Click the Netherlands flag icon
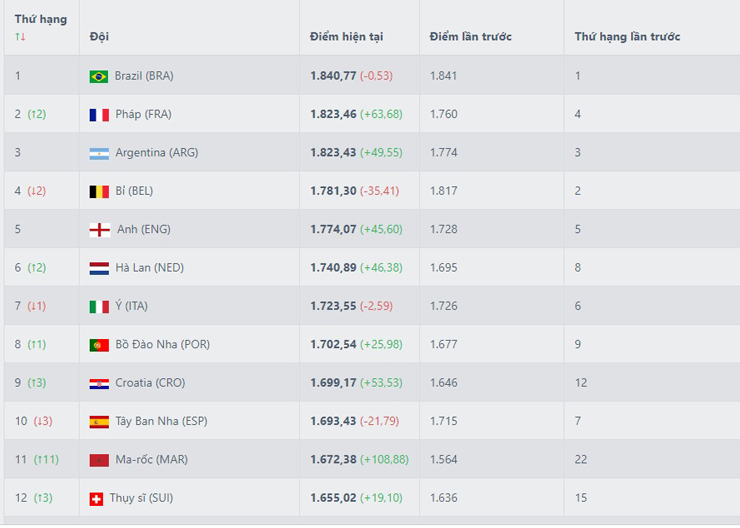Screen dimensions: 740x528 click(x=98, y=268)
